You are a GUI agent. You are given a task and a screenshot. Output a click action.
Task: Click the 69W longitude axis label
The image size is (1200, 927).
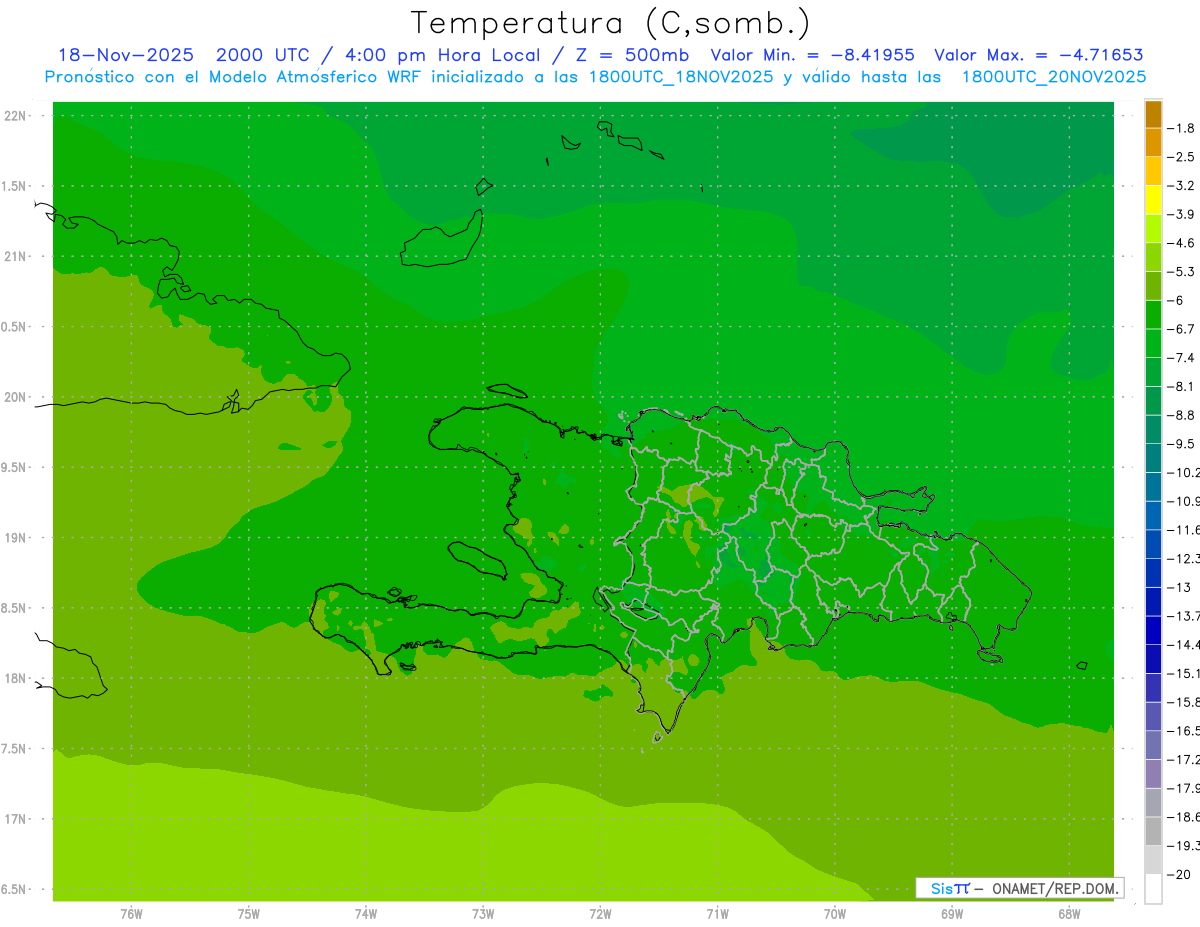952,912
